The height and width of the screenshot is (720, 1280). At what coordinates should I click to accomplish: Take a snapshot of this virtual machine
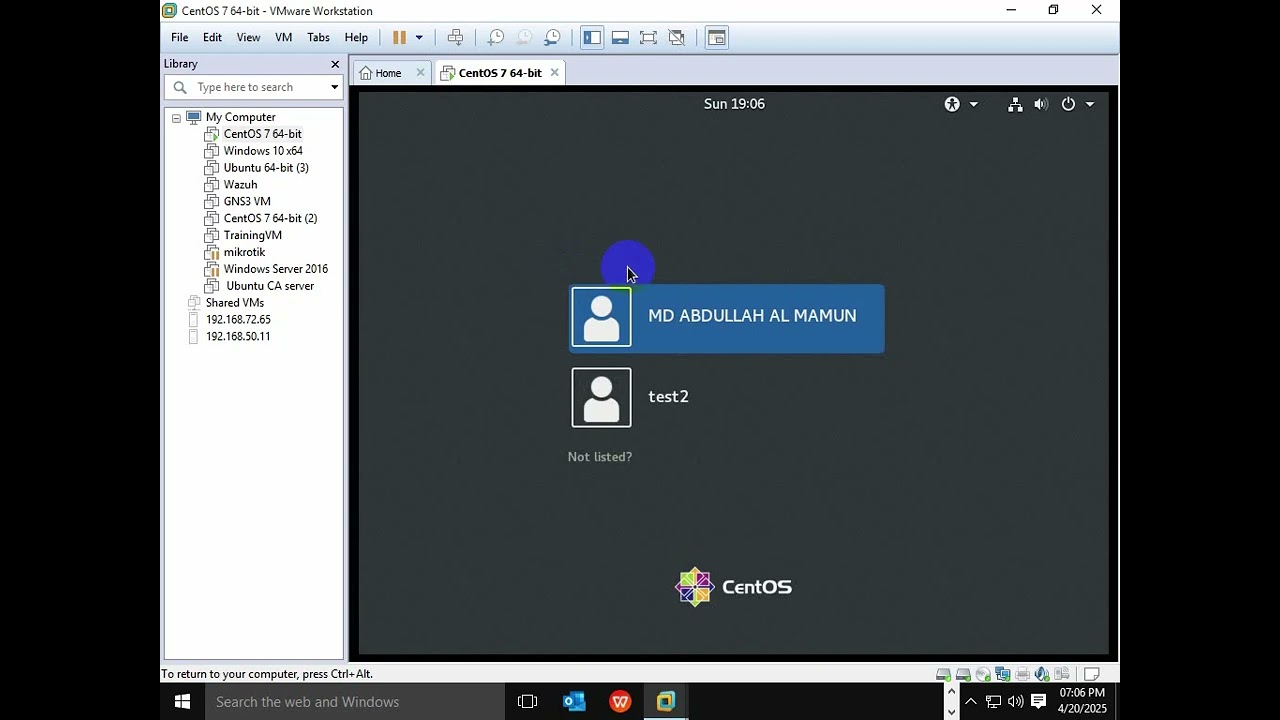[x=495, y=37]
